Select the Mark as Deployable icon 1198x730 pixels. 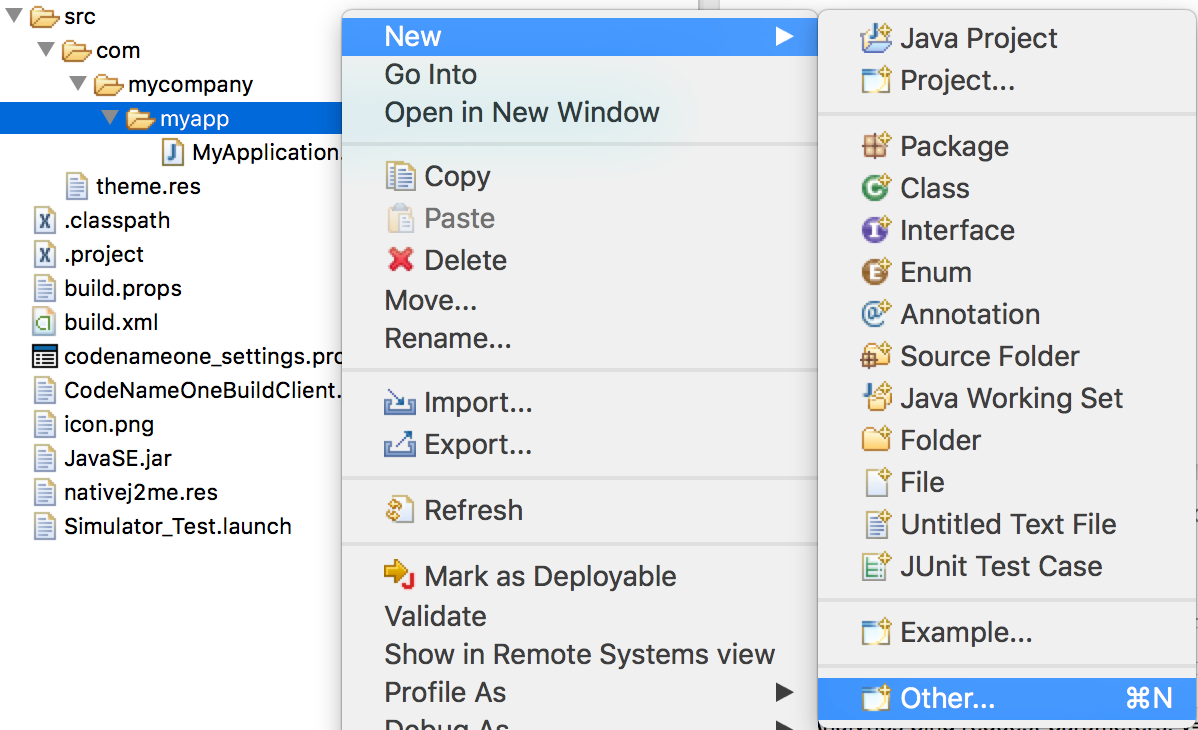401,576
